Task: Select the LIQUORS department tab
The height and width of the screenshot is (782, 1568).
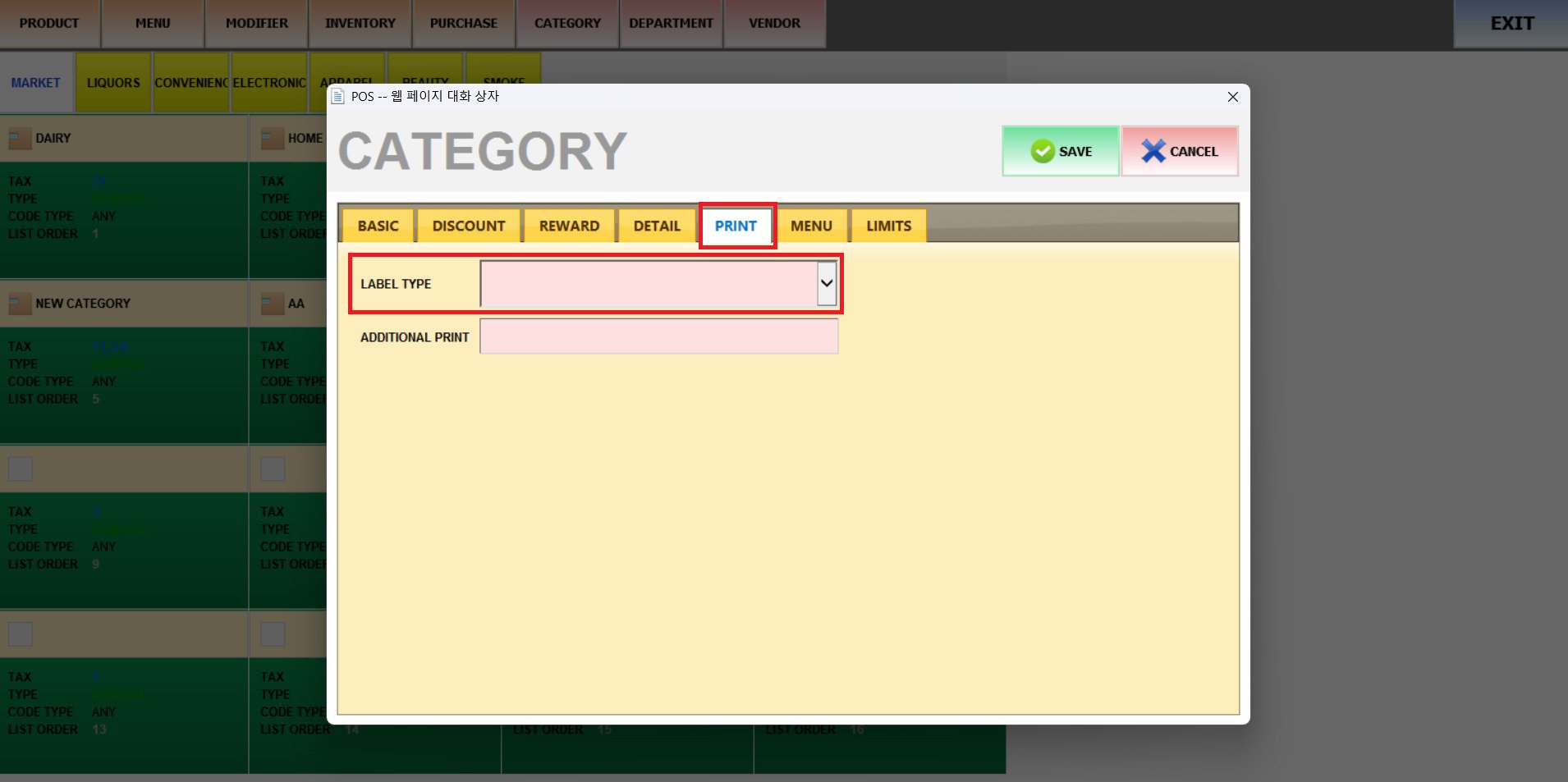Action: coord(113,83)
